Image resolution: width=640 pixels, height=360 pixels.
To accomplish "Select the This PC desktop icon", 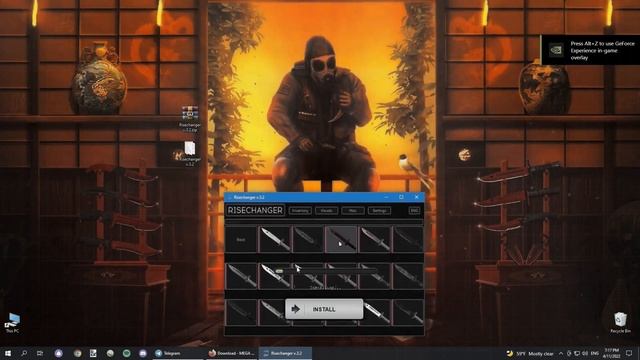I will (12, 323).
